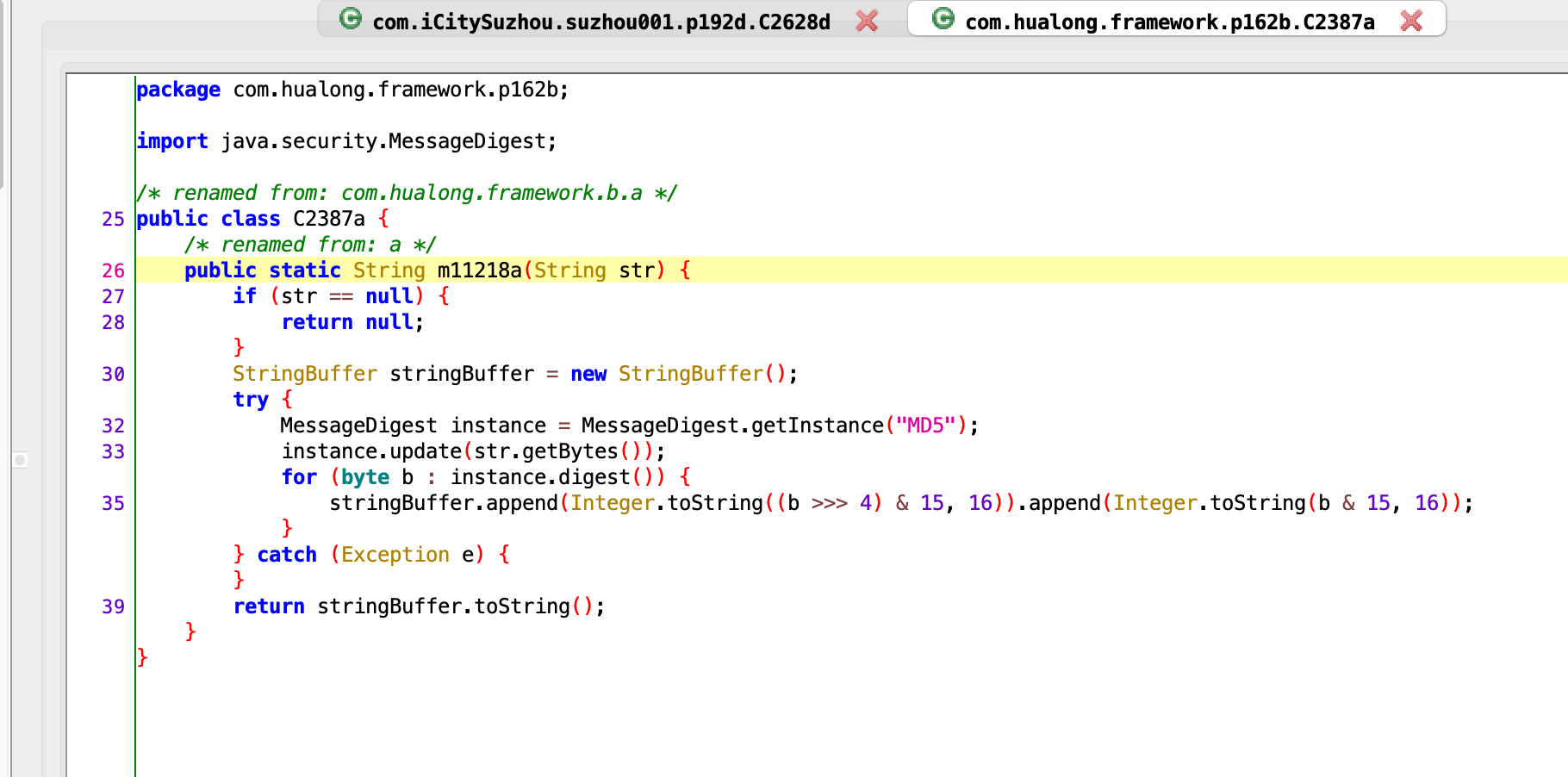Image resolution: width=1568 pixels, height=777 pixels.
Task: Click line number 35 in the gutter
Action: (x=113, y=503)
